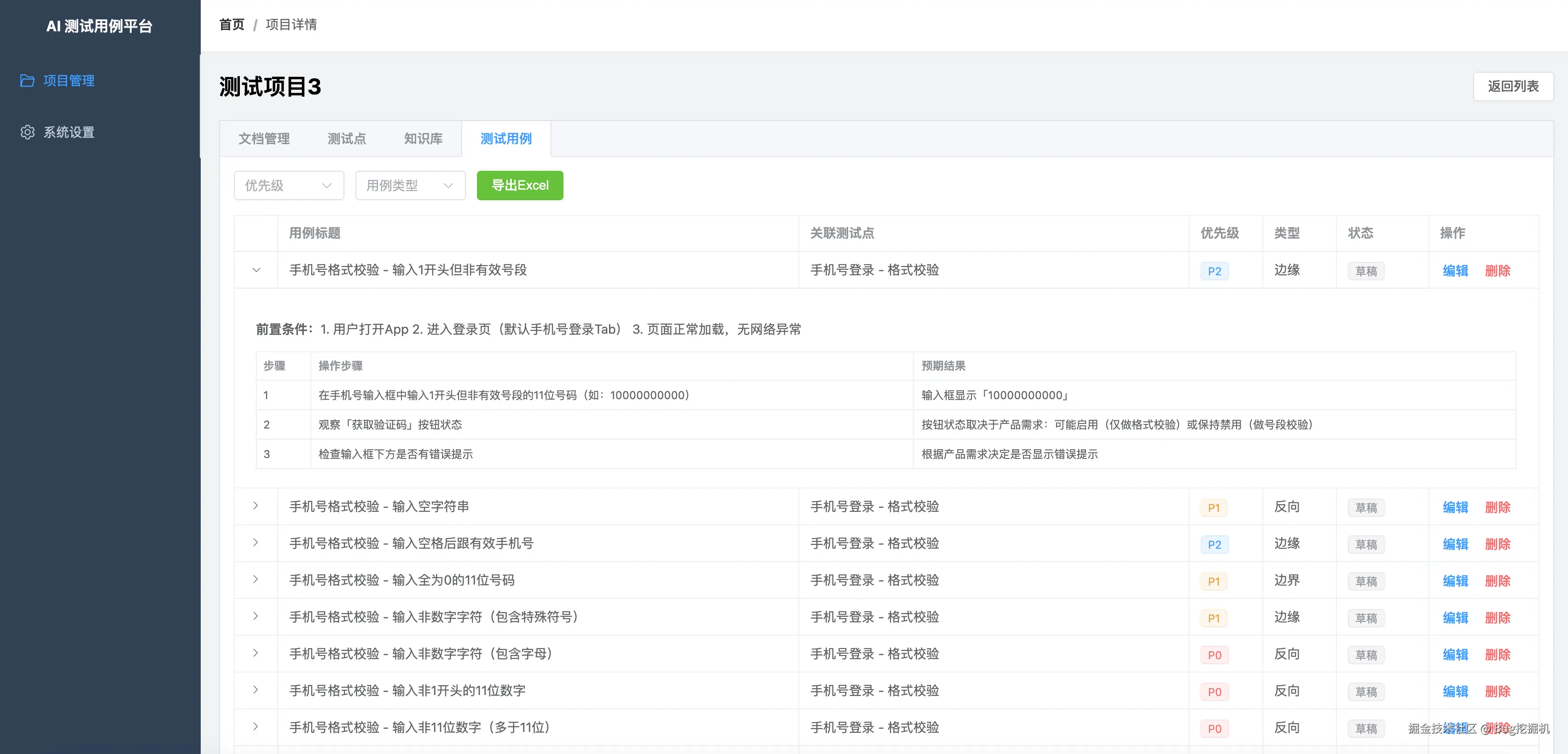
Task: Expand the 输入空格后跟有效手机号 row
Action: 256,543
